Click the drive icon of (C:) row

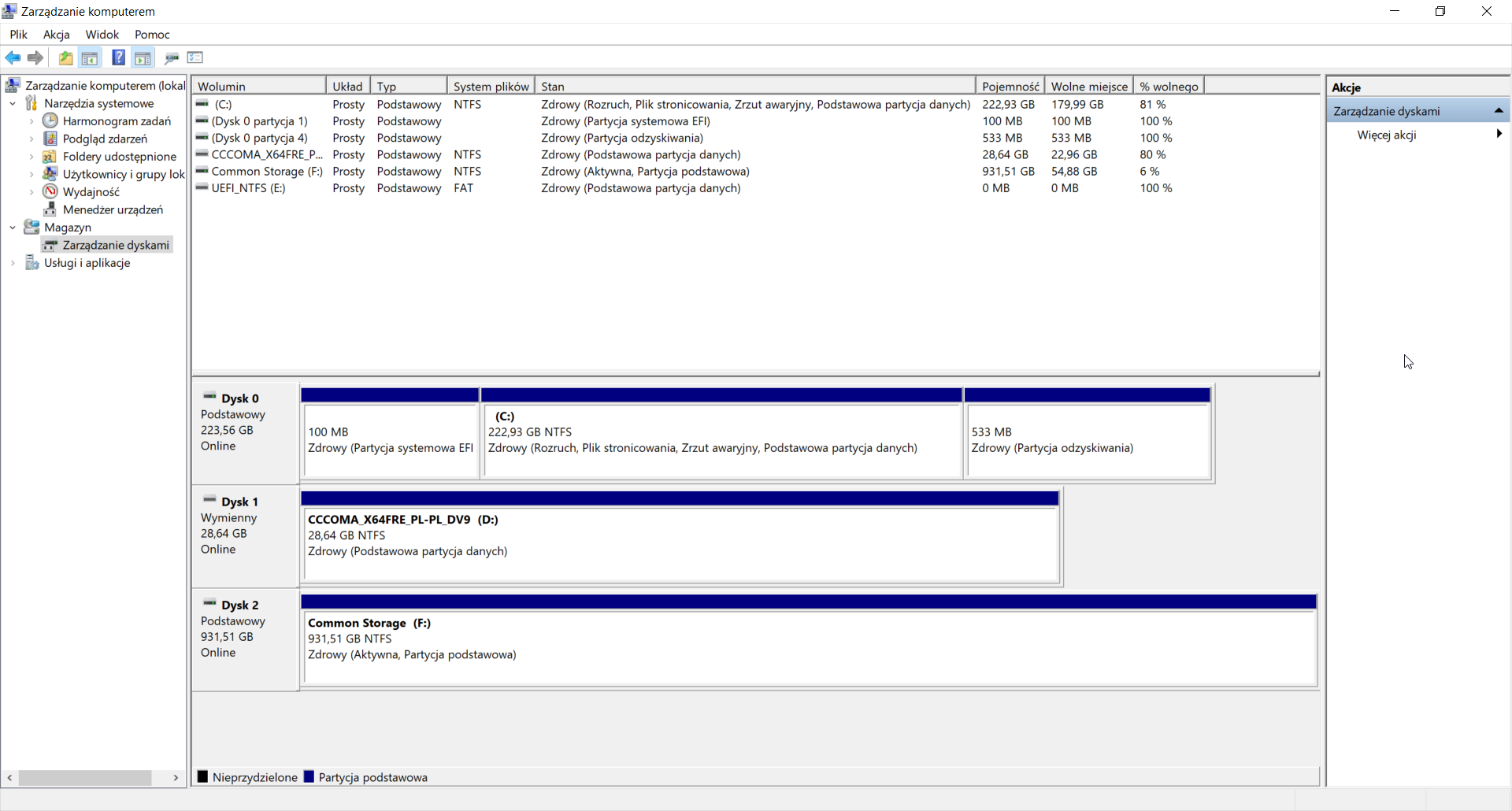202,103
